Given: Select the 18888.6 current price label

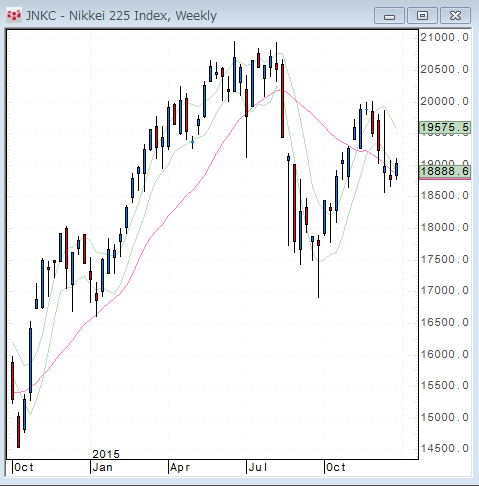Looking at the screenshot, I should pos(445,171).
